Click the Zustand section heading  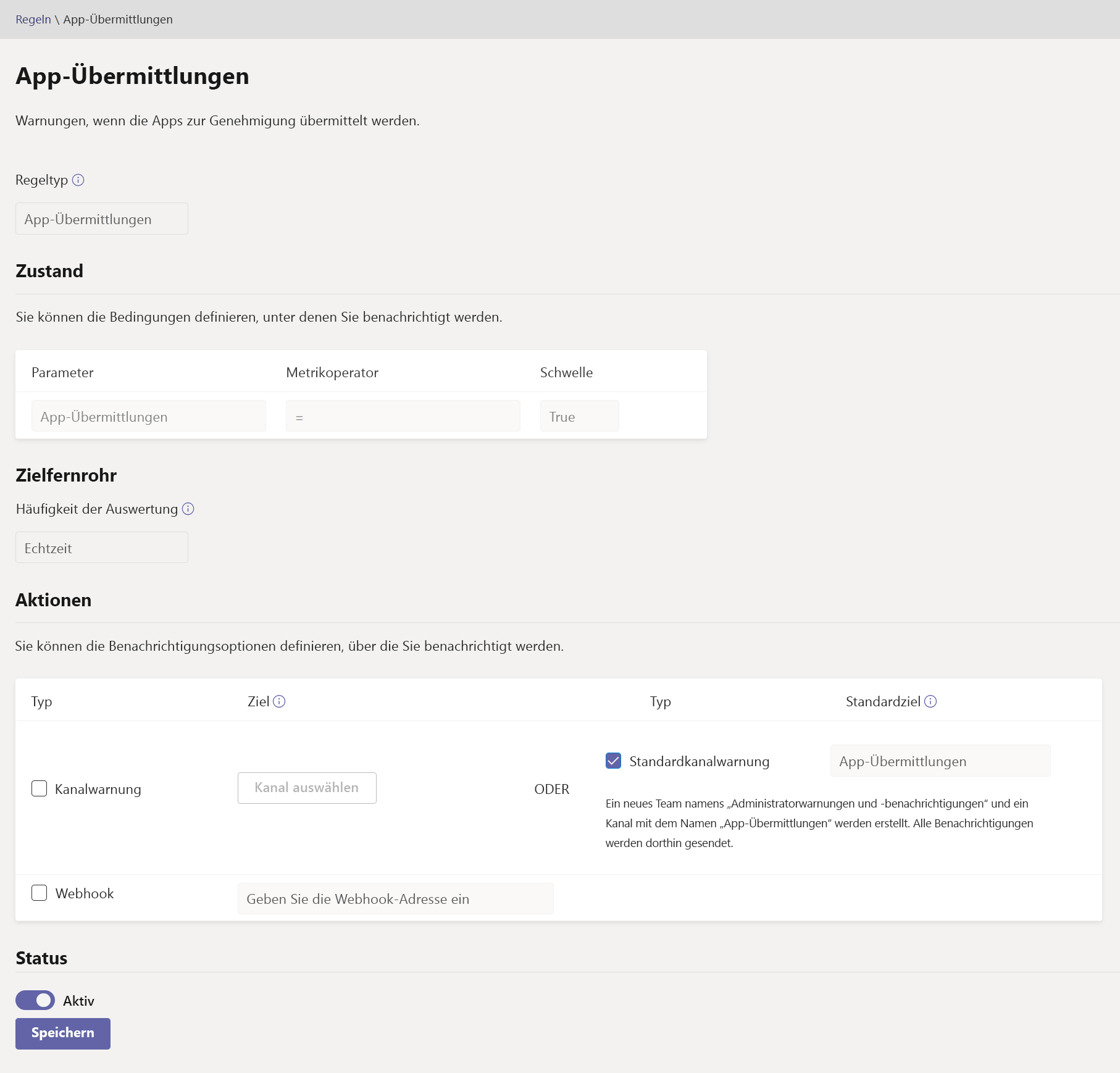coord(49,271)
